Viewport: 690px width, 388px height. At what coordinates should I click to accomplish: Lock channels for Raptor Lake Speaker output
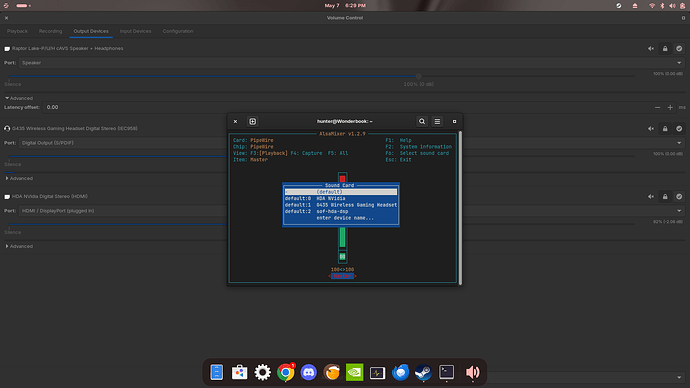(665, 49)
